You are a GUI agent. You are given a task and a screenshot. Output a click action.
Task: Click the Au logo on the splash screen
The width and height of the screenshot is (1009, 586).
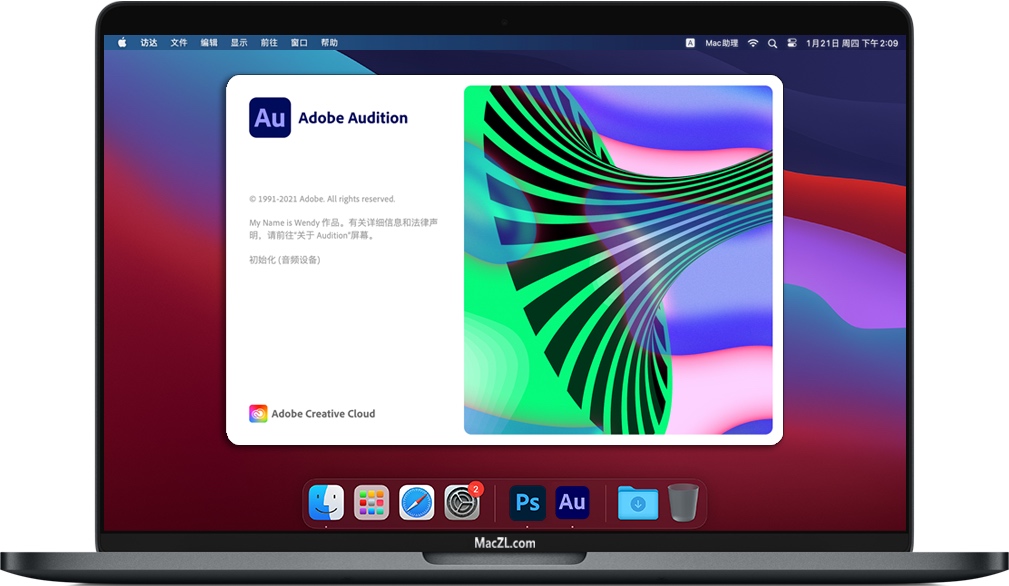pyautogui.click(x=269, y=117)
